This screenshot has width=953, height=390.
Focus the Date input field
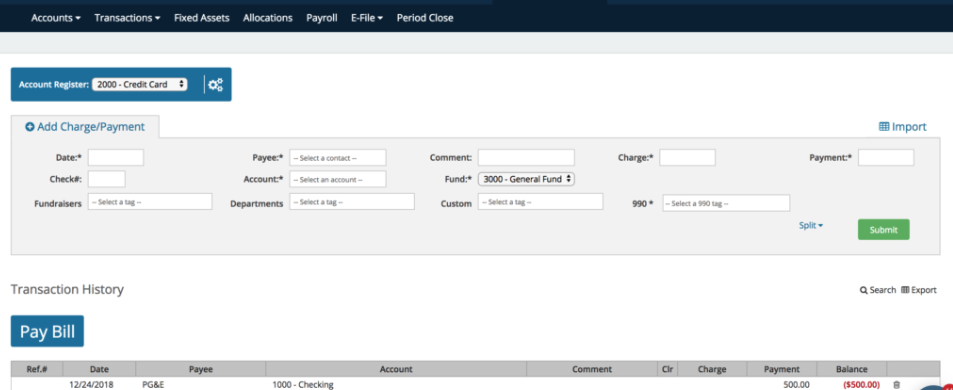[115, 157]
